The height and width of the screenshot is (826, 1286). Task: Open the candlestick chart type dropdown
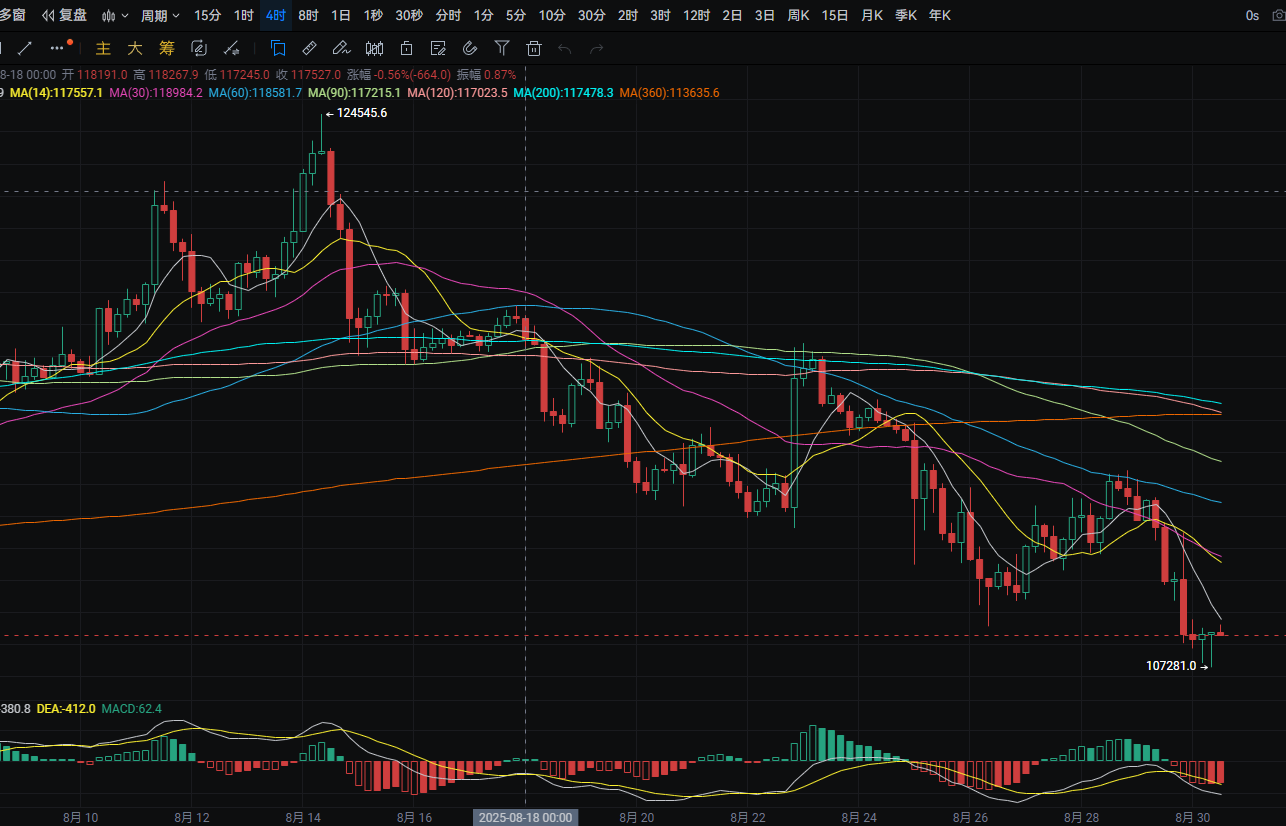coord(116,15)
